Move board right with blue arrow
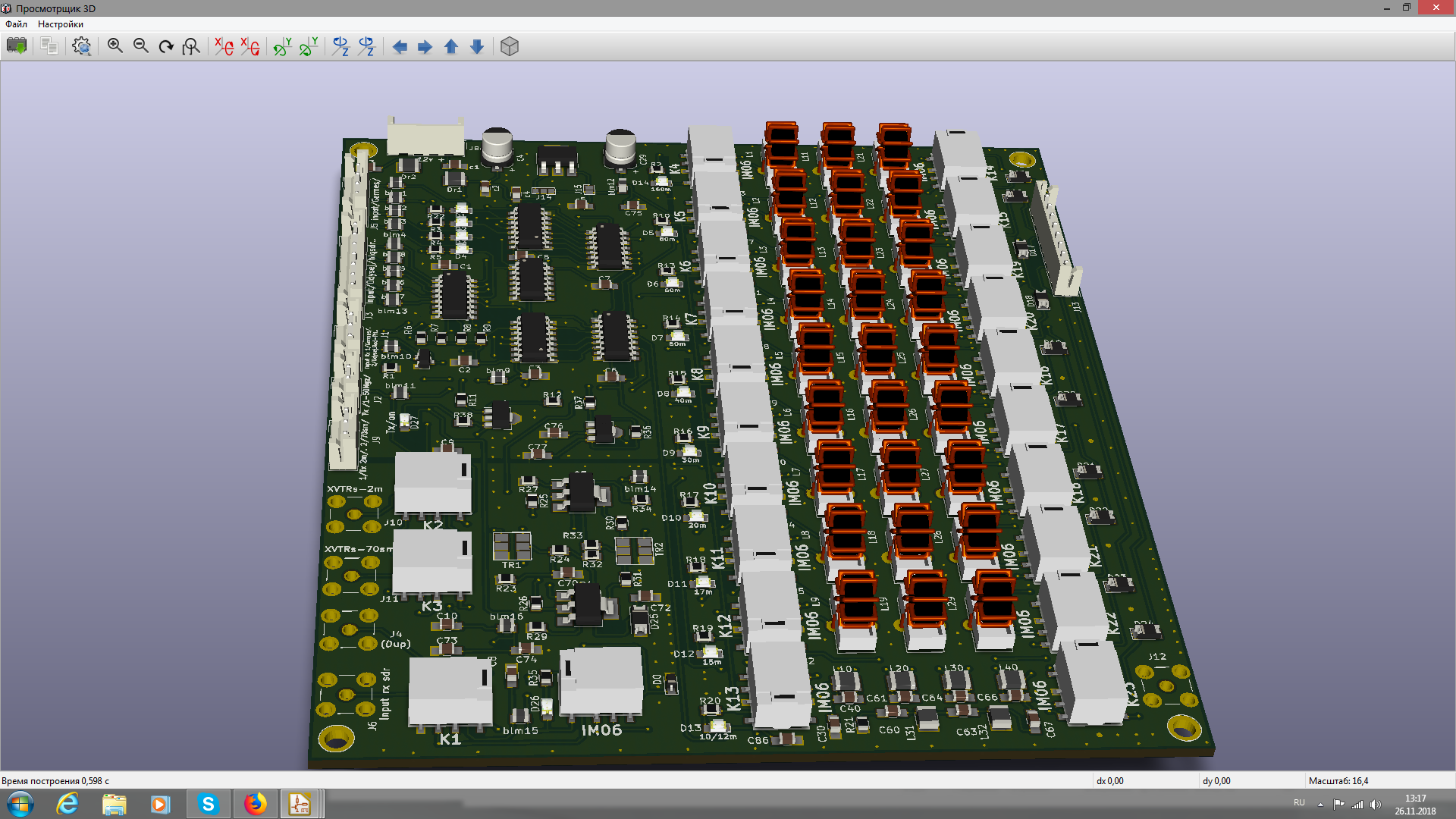 pyautogui.click(x=425, y=46)
